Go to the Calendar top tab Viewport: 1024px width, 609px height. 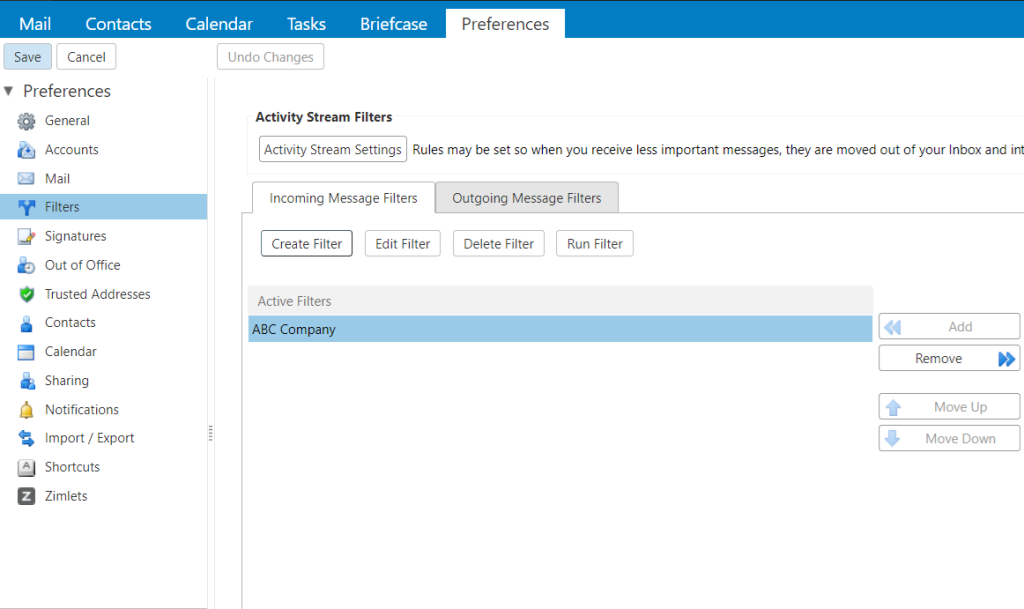pos(219,24)
